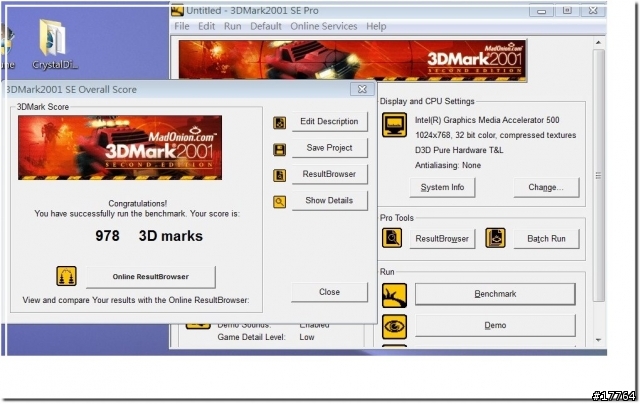
Task: Click the 3DMark2001 title bar app icon
Action: coord(177,11)
